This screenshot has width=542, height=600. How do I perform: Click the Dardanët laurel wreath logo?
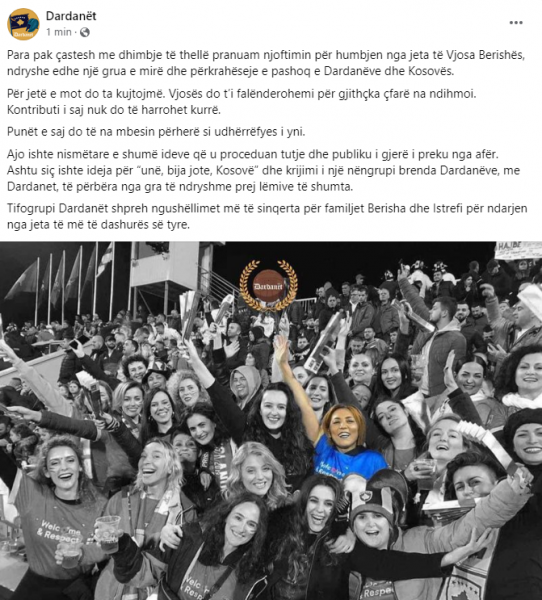click(269, 285)
